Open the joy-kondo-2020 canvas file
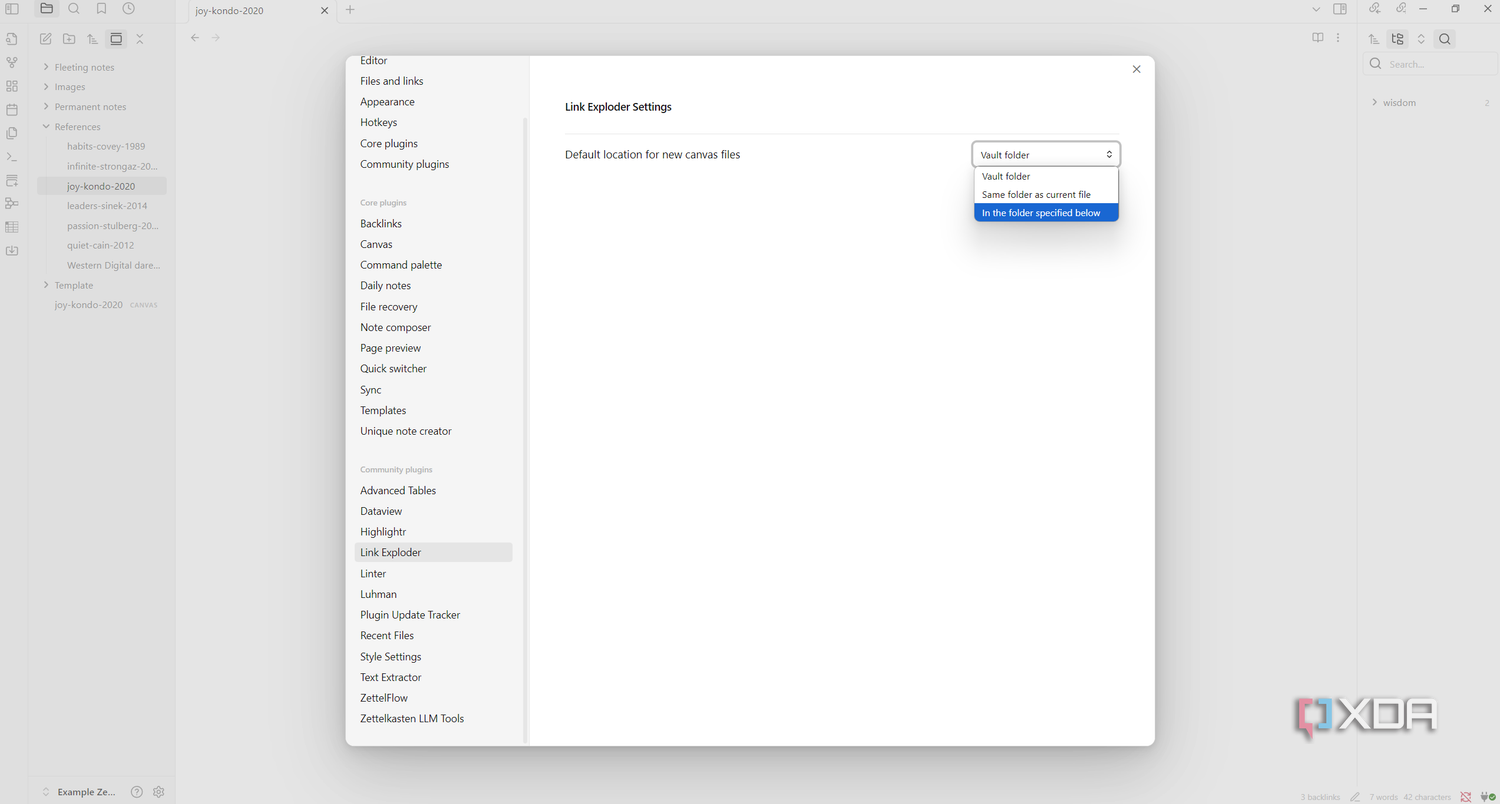 (105, 305)
